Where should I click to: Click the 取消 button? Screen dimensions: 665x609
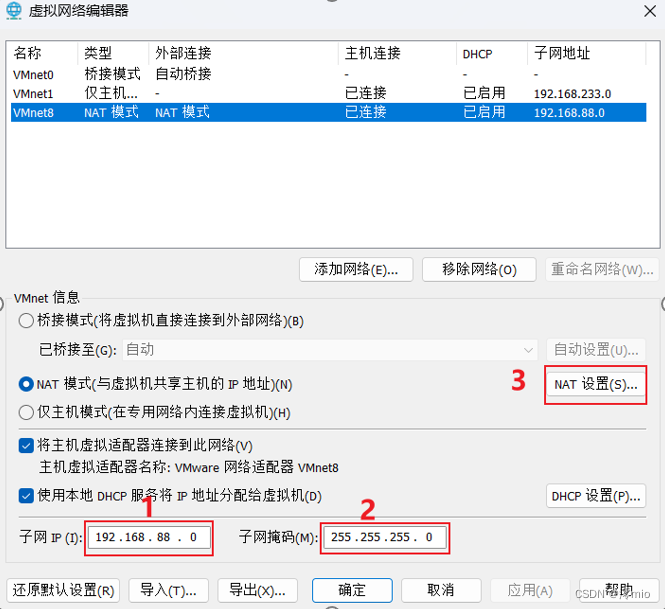pyautogui.click(x=441, y=590)
